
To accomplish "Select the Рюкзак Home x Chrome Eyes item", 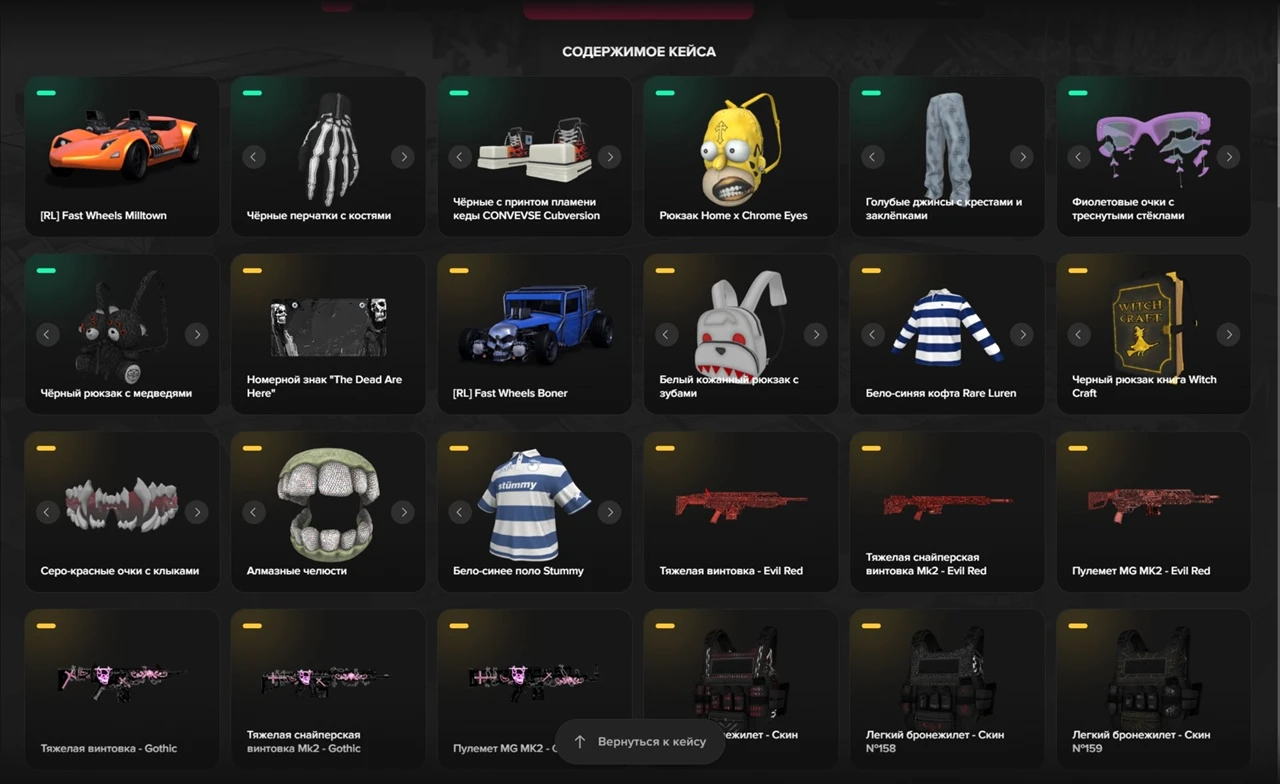I will click(x=741, y=156).
